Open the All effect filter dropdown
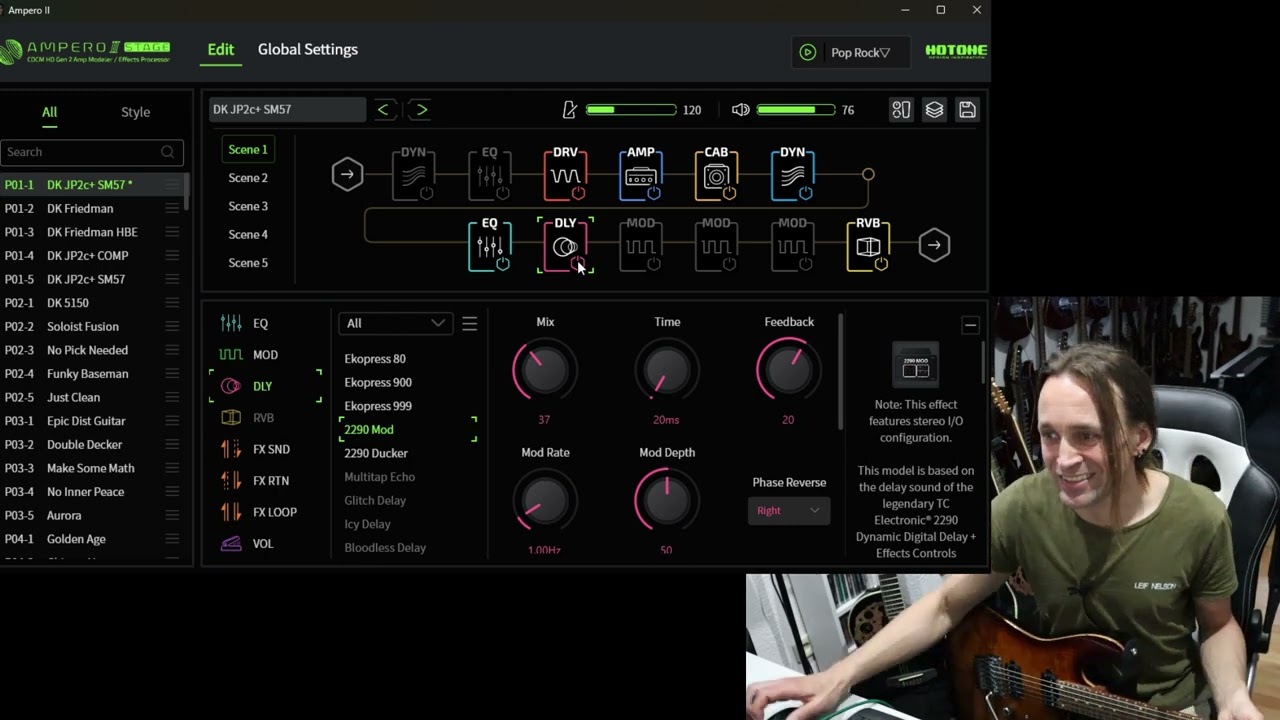Screen dimensions: 1280x720 click(395, 323)
